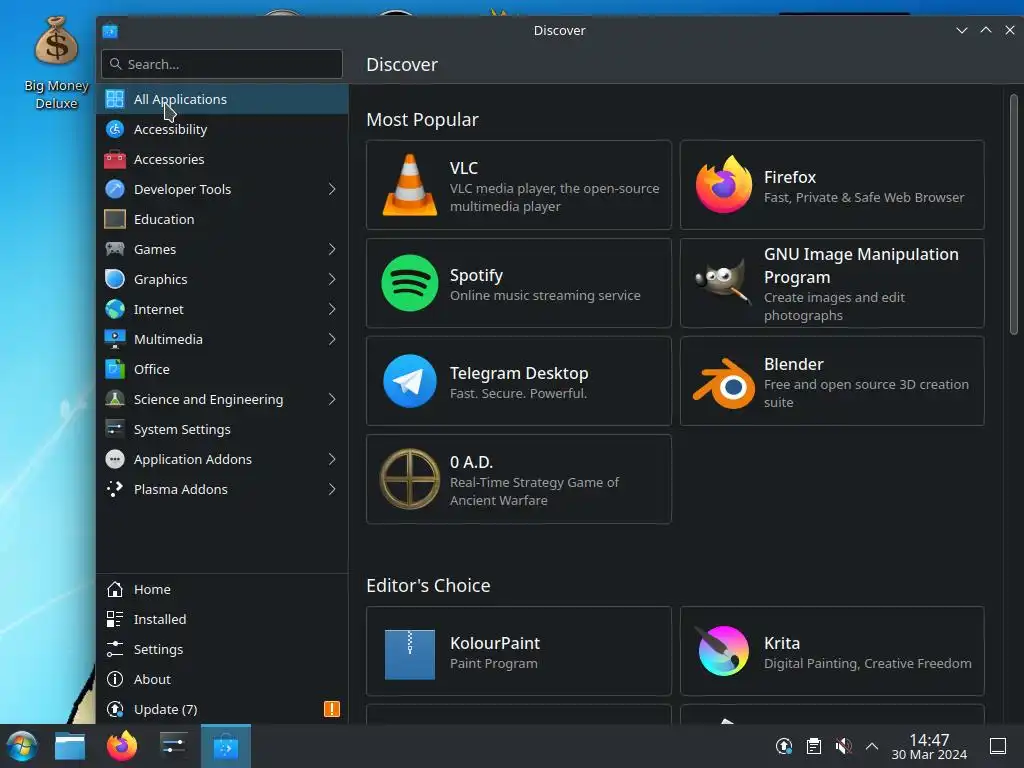The image size is (1024, 768).
Task: Open Update (7) page
Action: click(x=222, y=709)
